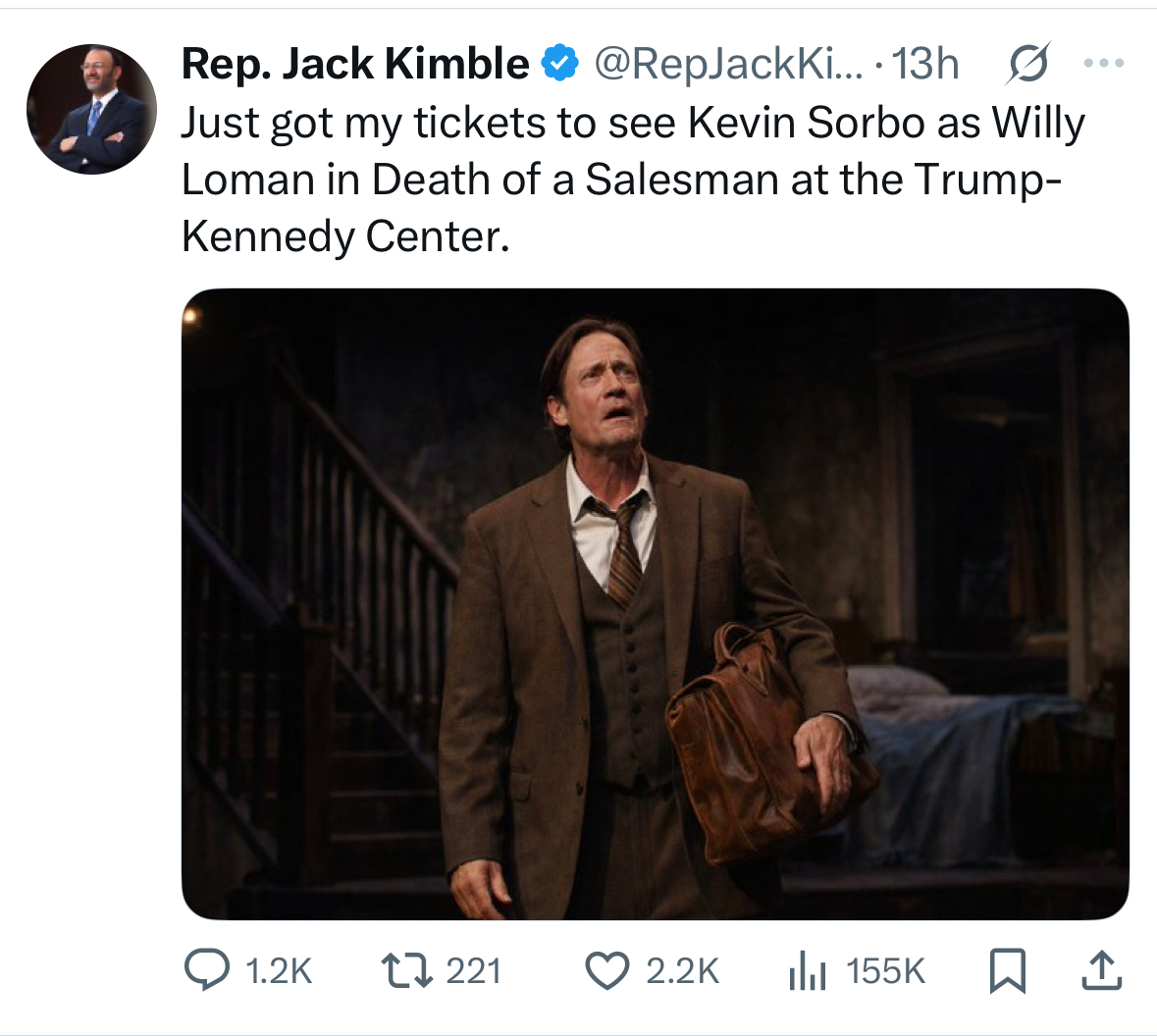1157x1036 pixels.
Task: Open view analytics bar chart icon
Action: coord(807,971)
